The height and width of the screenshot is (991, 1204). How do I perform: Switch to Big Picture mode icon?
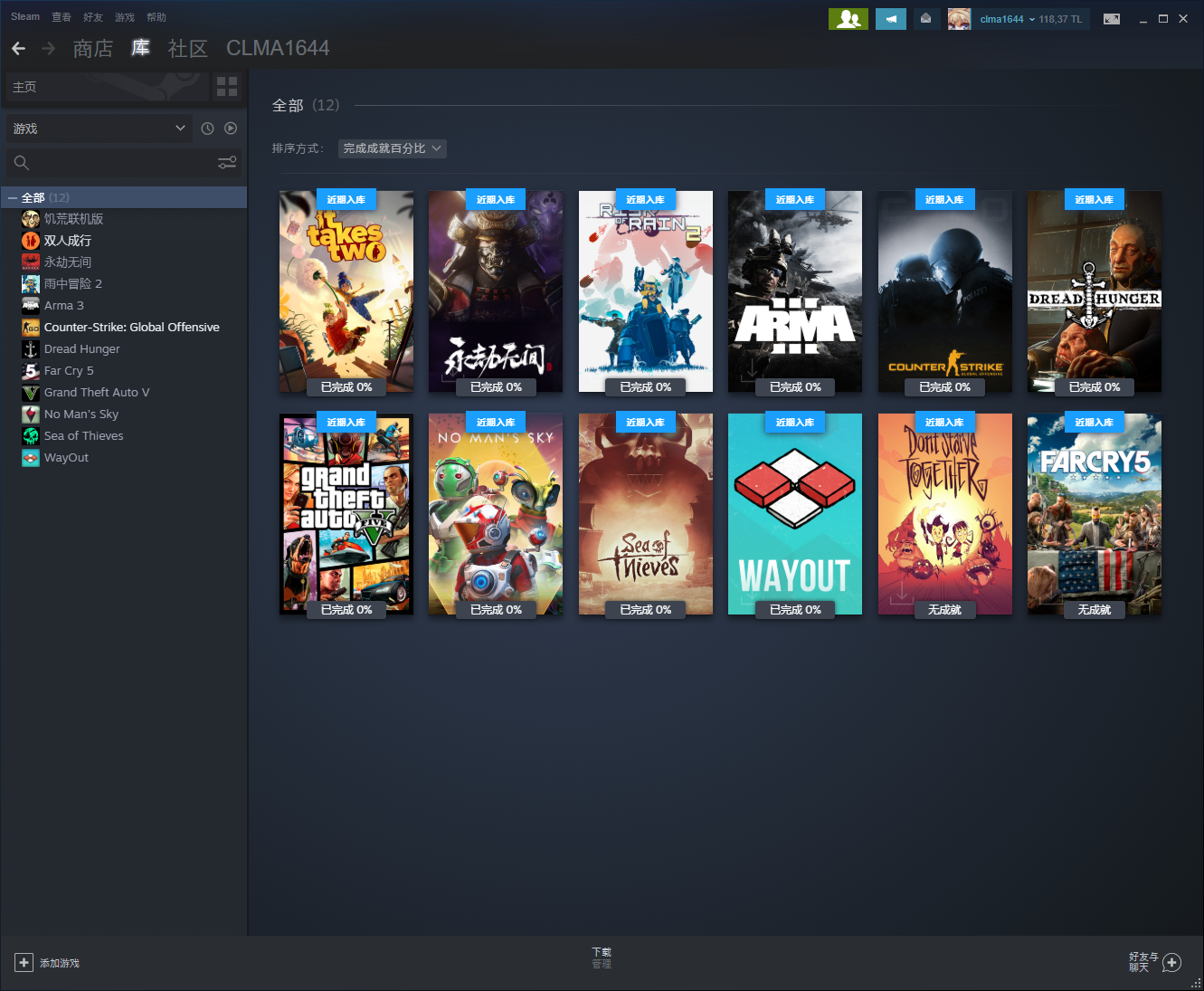coord(1112,19)
